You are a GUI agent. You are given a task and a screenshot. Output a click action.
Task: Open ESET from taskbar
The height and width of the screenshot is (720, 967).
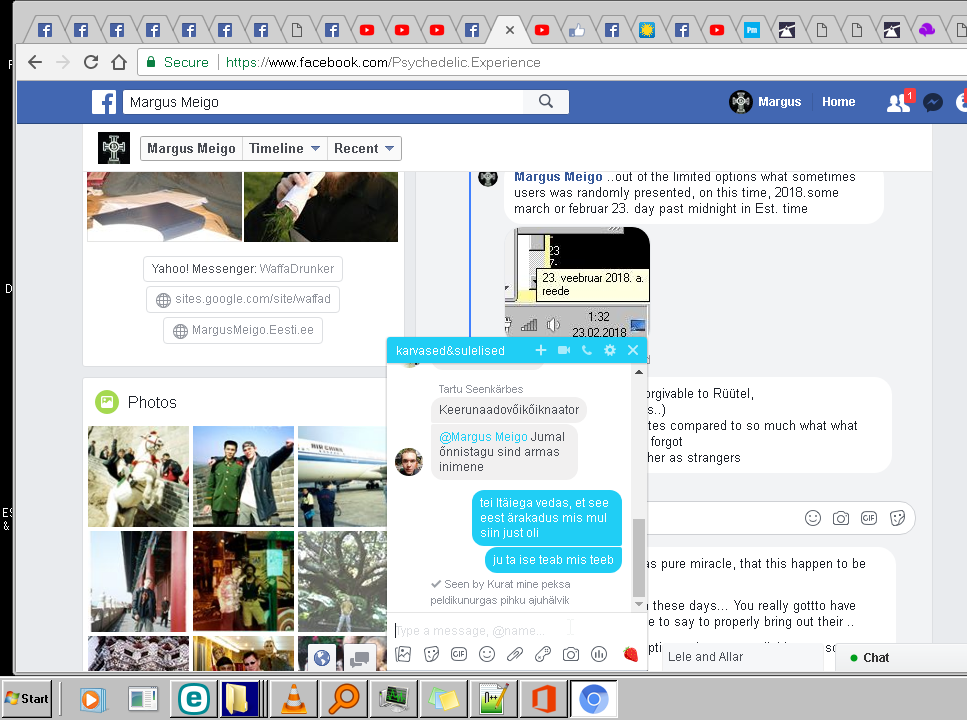(x=194, y=698)
